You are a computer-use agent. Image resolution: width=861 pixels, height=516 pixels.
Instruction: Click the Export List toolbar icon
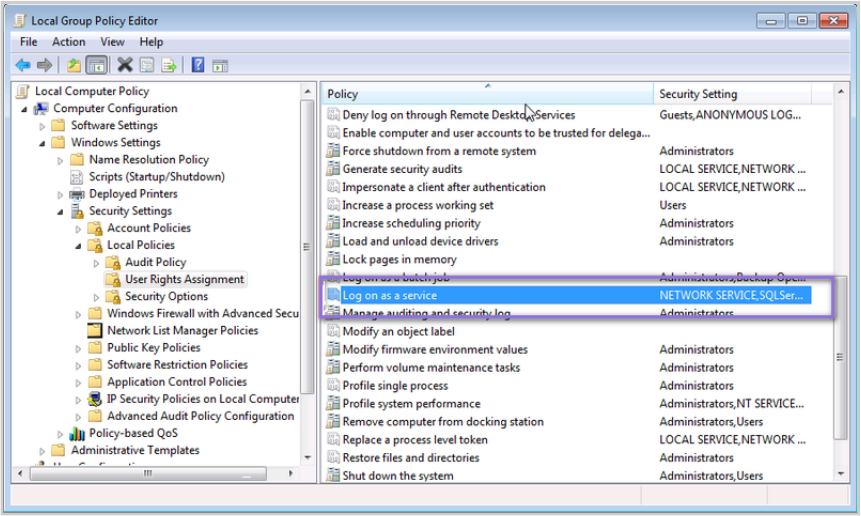tap(169, 65)
